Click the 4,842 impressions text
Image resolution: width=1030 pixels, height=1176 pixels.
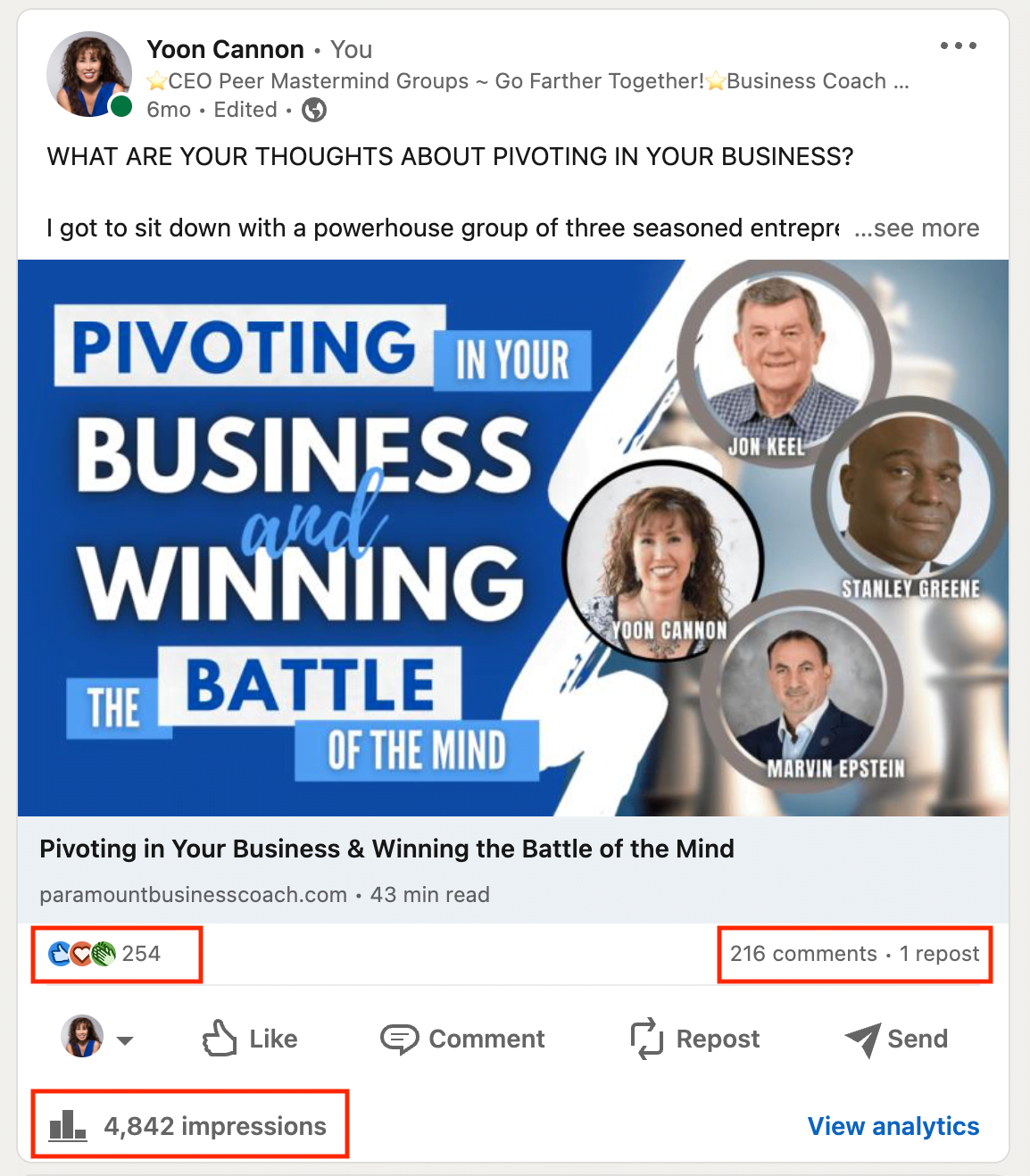coord(215,1126)
